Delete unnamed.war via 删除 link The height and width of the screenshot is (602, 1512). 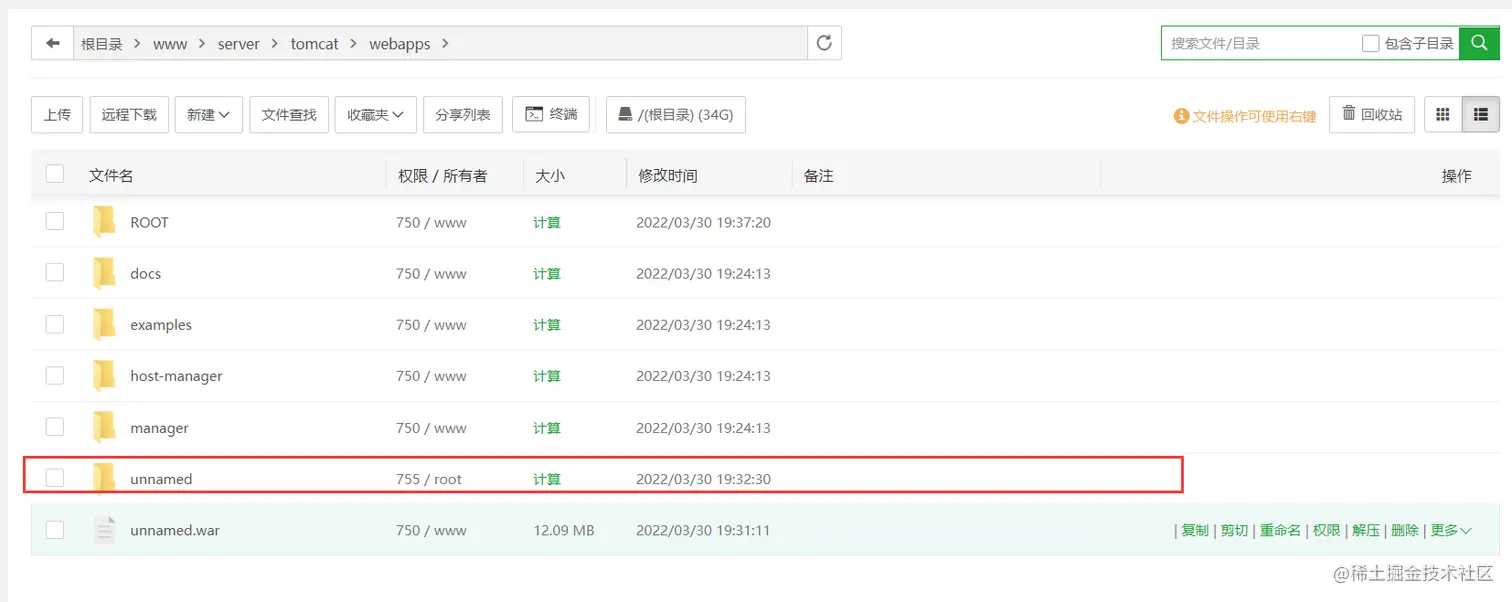click(x=1405, y=530)
